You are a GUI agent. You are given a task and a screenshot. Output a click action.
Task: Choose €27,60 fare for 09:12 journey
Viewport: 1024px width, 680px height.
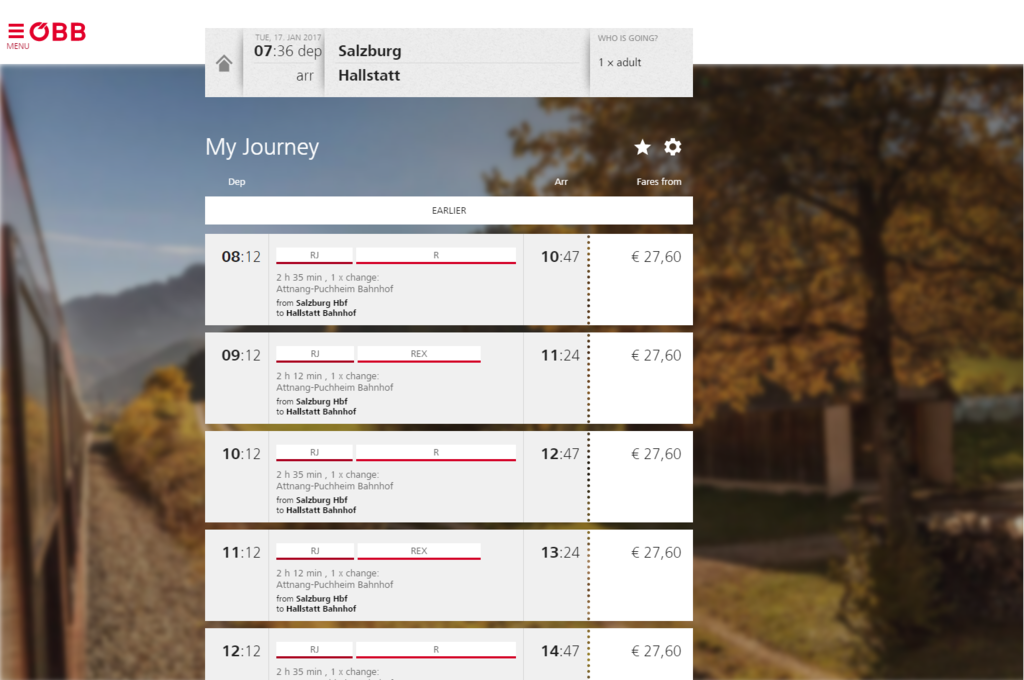coord(656,355)
